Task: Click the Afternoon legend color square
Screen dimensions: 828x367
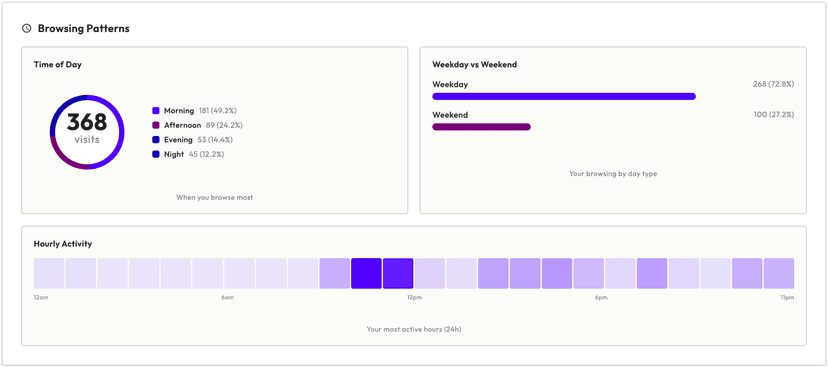Action: click(x=156, y=125)
